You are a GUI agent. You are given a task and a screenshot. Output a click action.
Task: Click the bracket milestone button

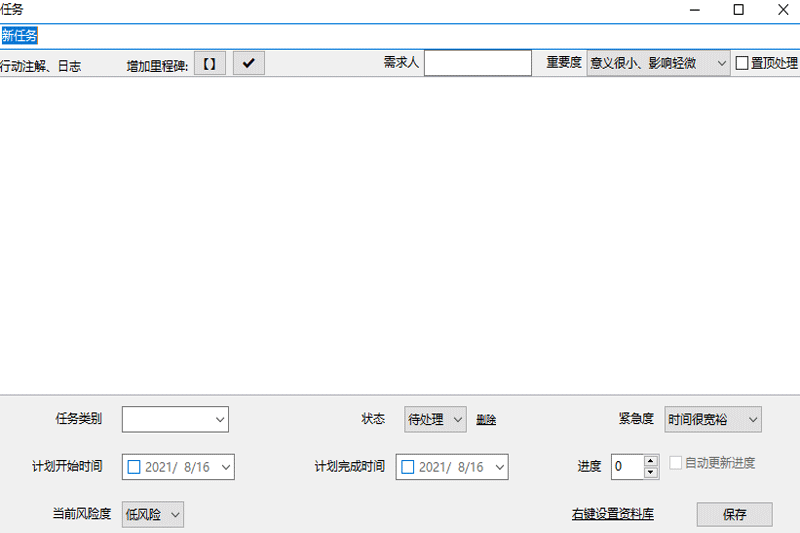click(210, 63)
